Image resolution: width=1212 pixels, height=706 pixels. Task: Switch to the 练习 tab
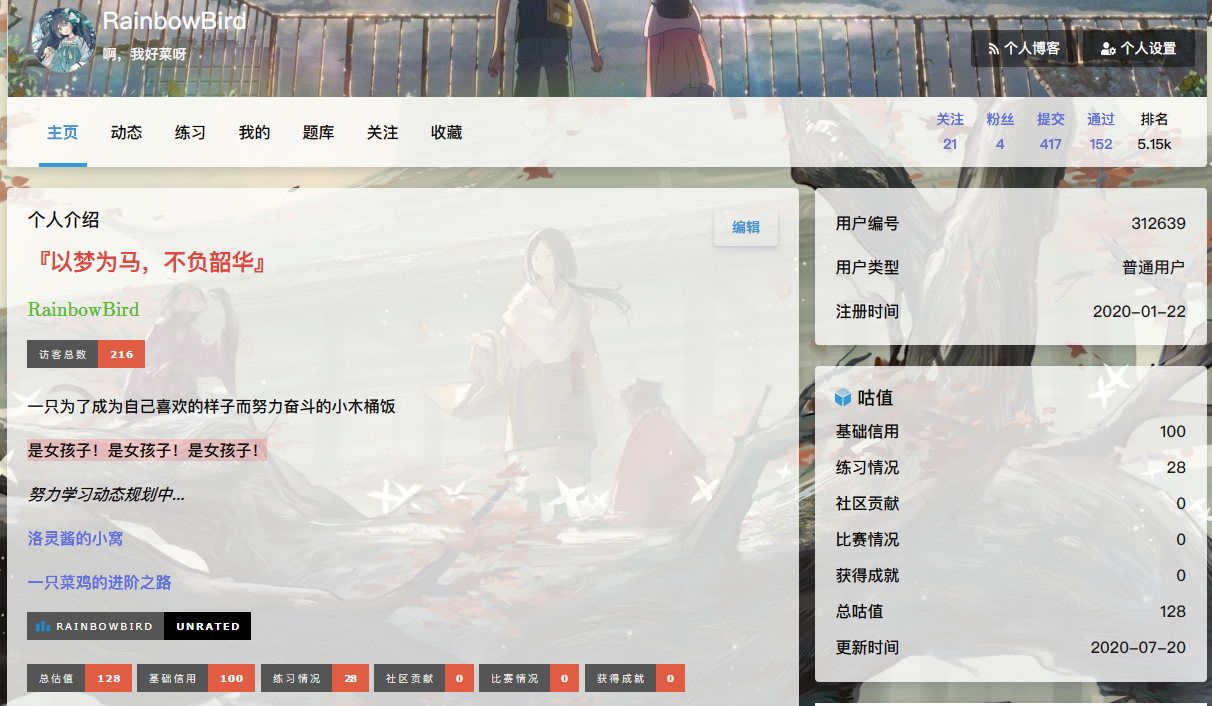coord(190,132)
